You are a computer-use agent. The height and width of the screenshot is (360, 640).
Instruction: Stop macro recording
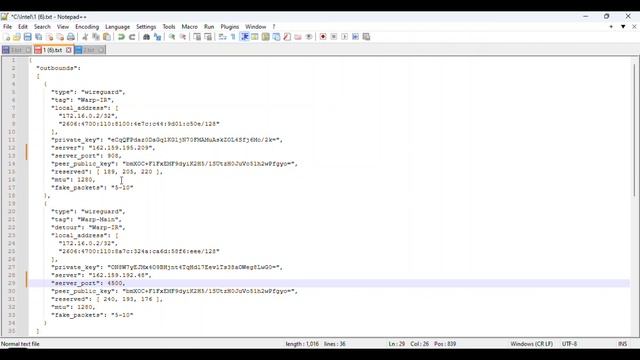point(333,37)
